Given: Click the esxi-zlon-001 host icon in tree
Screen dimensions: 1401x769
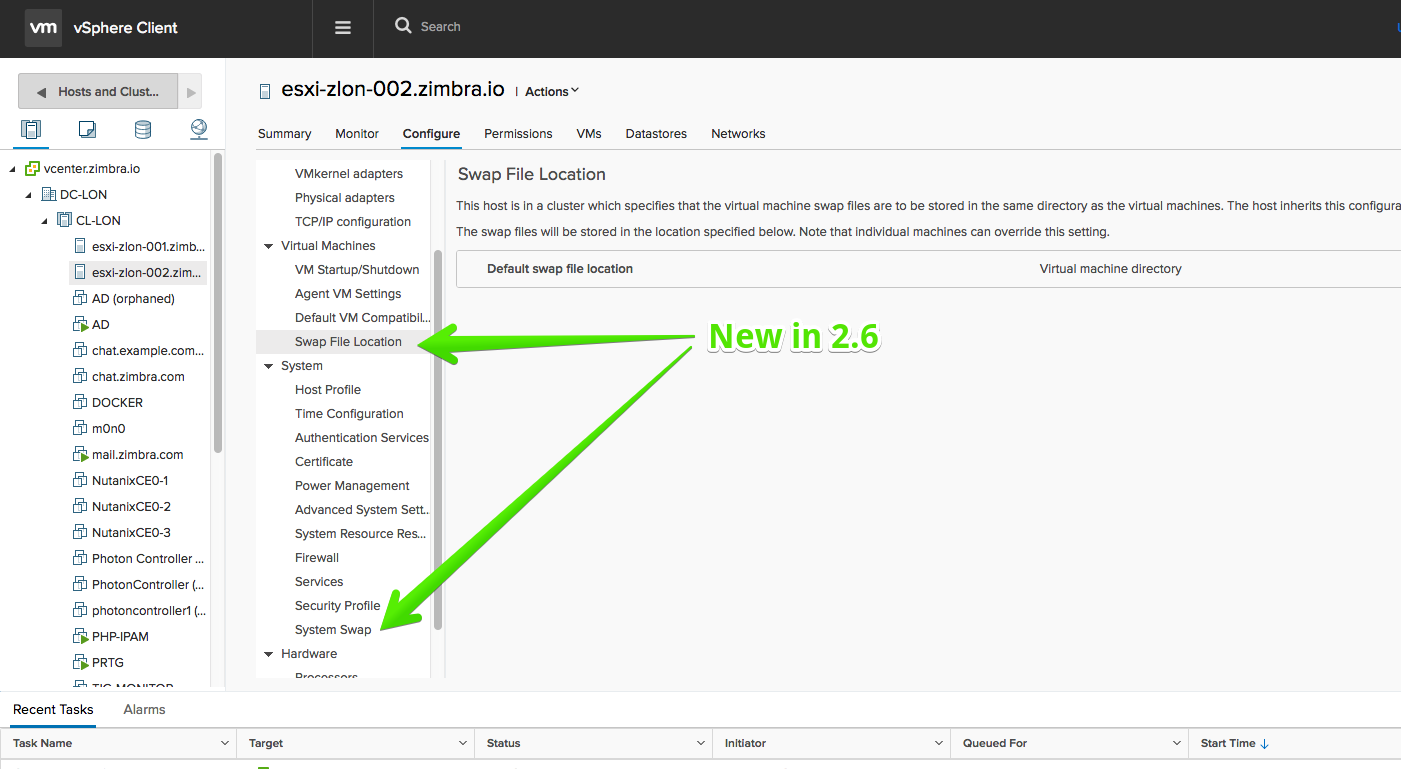Looking at the screenshot, I should [81, 247].
